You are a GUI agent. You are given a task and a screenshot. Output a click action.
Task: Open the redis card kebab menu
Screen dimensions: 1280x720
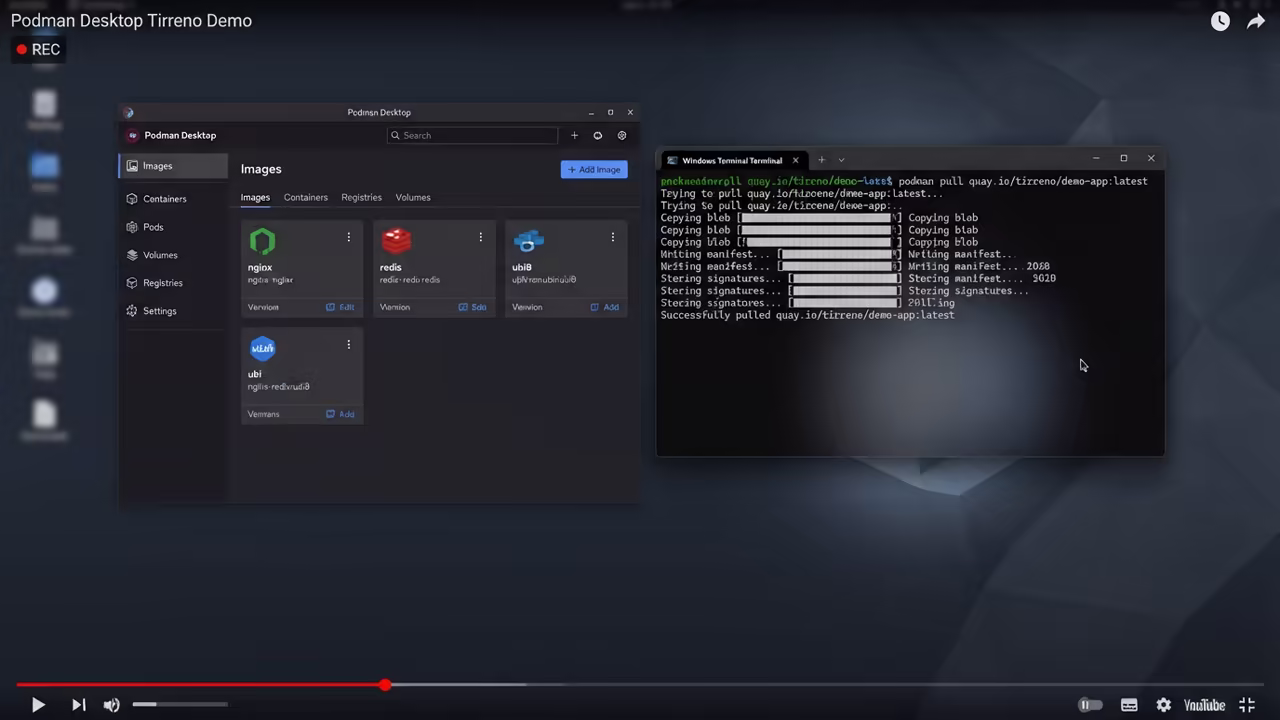pyautogui.click(x=480, y=237)
